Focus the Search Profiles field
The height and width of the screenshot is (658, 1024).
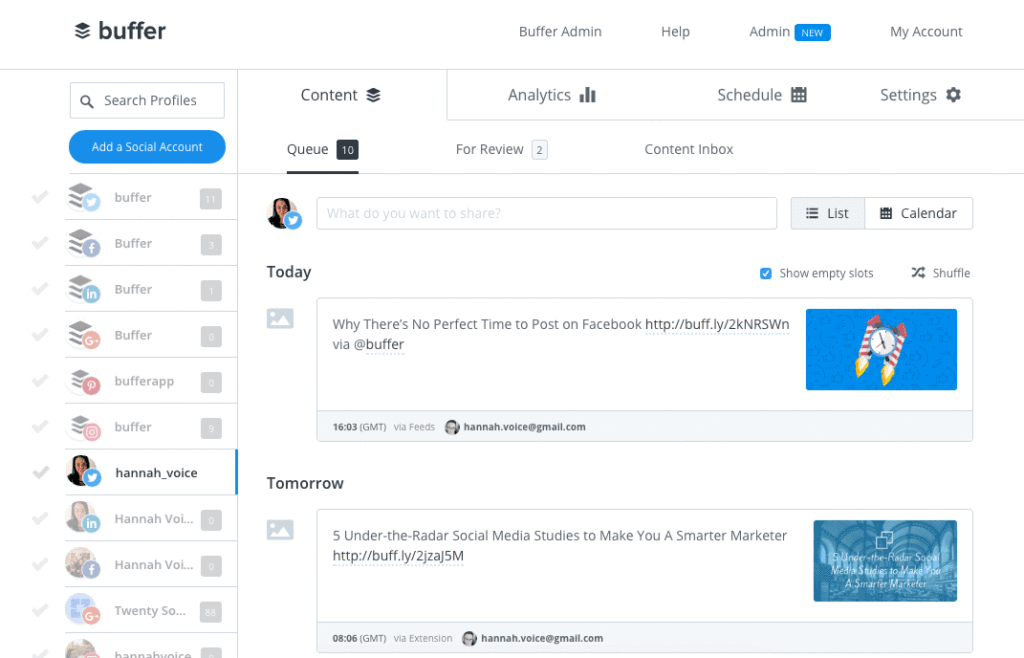point(147,101)
